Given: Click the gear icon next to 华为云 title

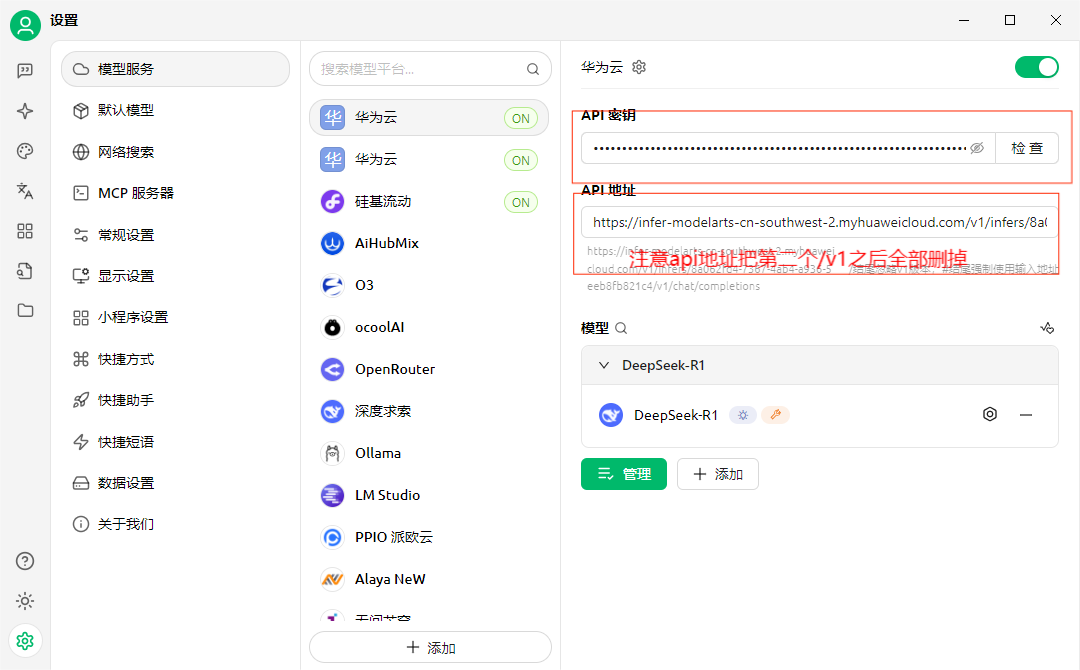Looking at the screenshot, I should tap(639, 67).
